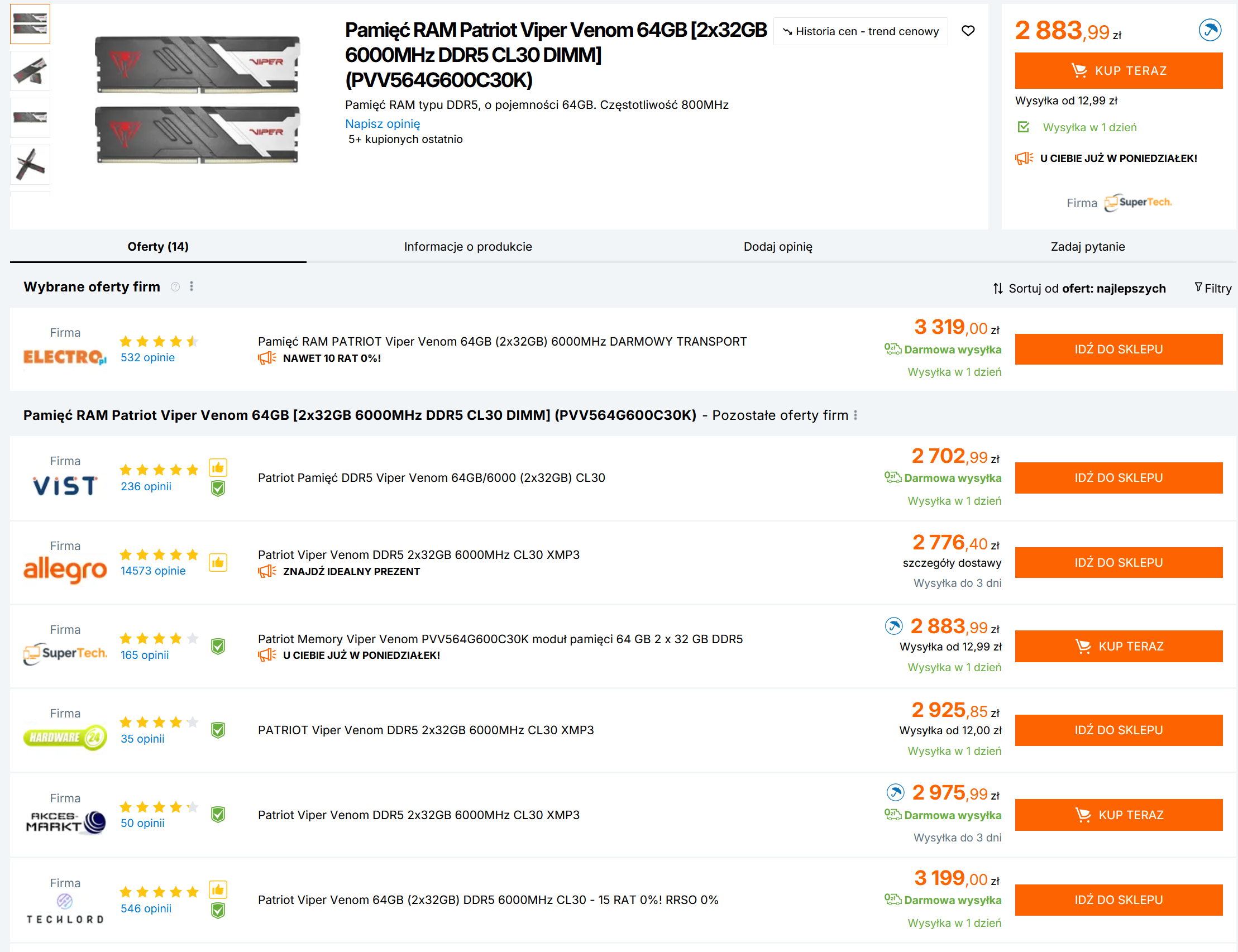
Task: Click the help question icon near Wybrane oferty
Action: (x=175, y=287)
